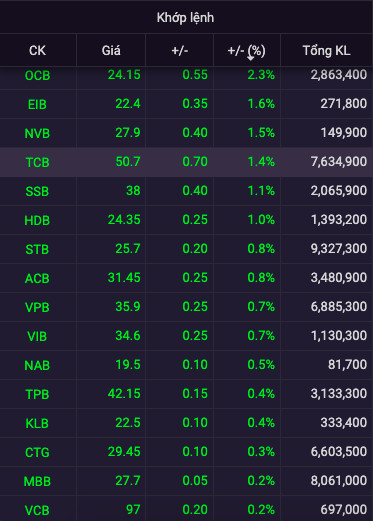373x521 pixels.
Task: Select the Khớp lệnh tab header
Action: [185, 18]
